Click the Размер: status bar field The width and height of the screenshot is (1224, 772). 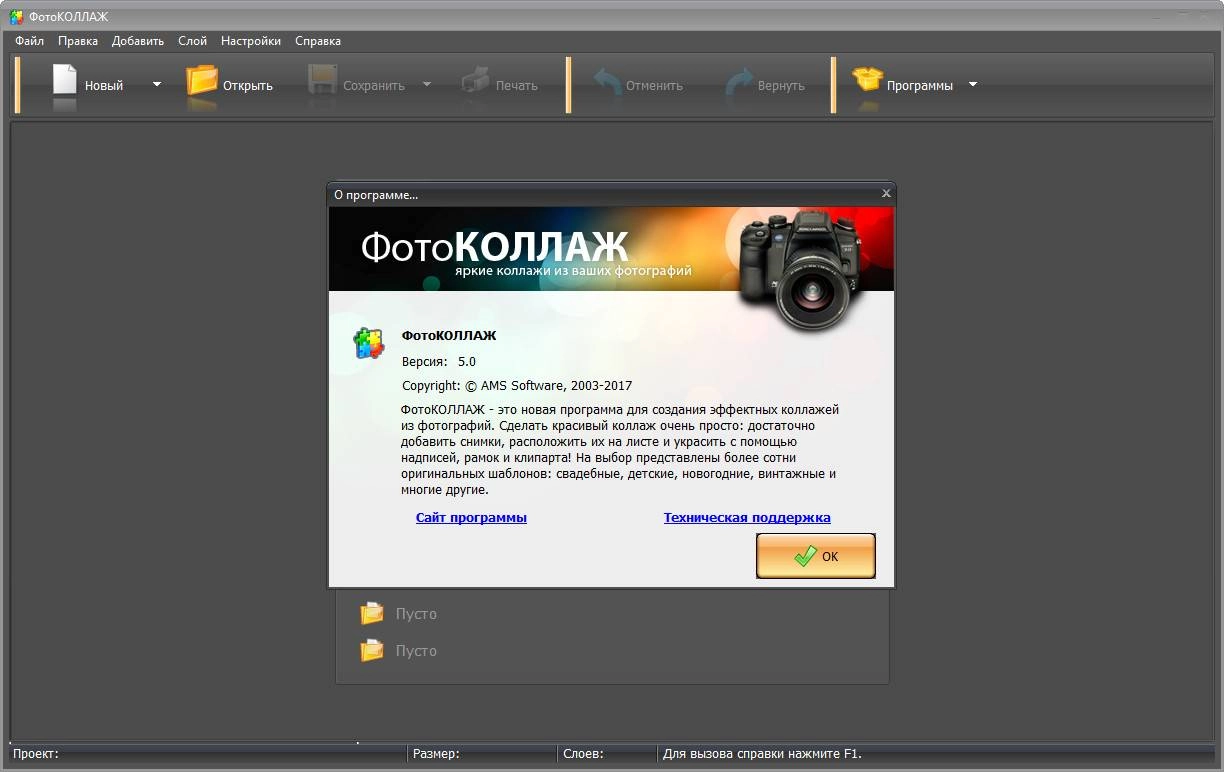tap(482, 753)
